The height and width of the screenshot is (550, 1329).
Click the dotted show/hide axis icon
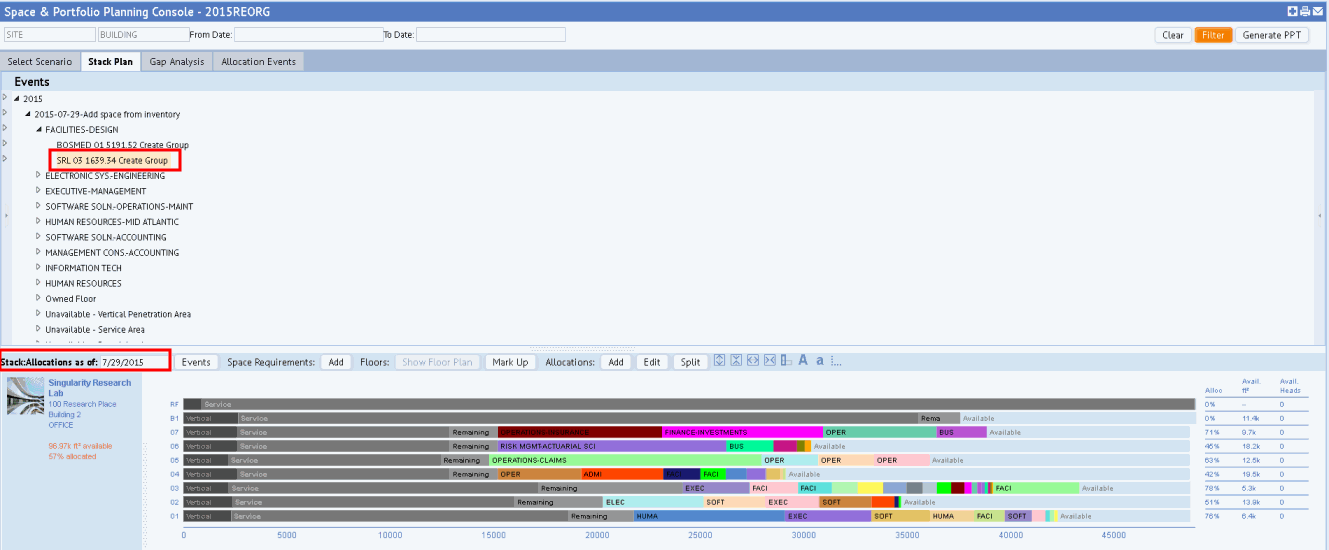pos(835,361)
